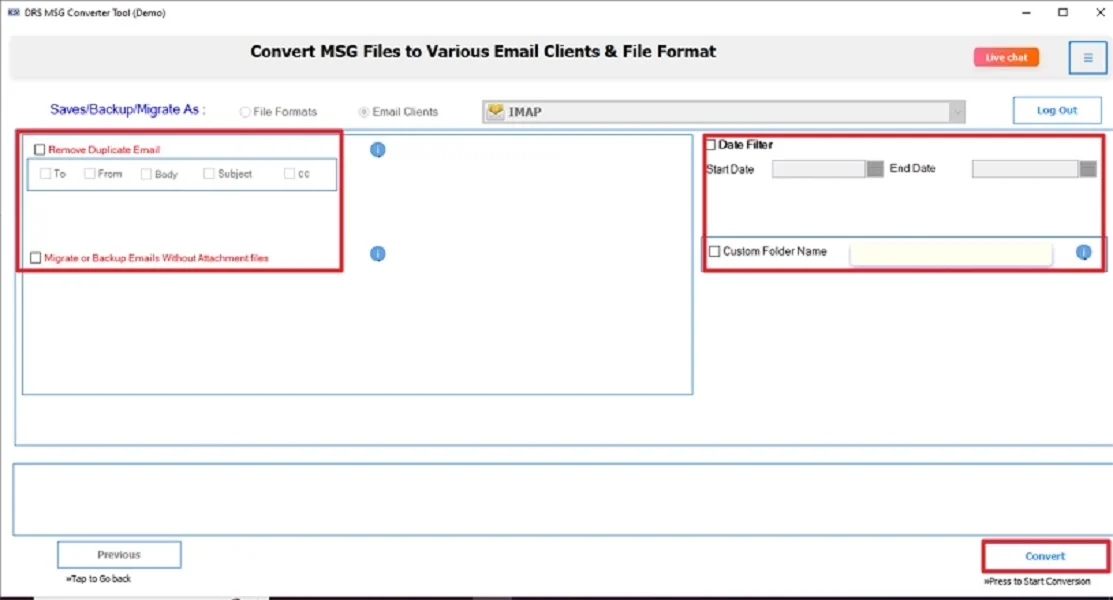This screenshot has width=1113, height=600.
Task: Click the Log Out button
Action: pos(1056,110)
